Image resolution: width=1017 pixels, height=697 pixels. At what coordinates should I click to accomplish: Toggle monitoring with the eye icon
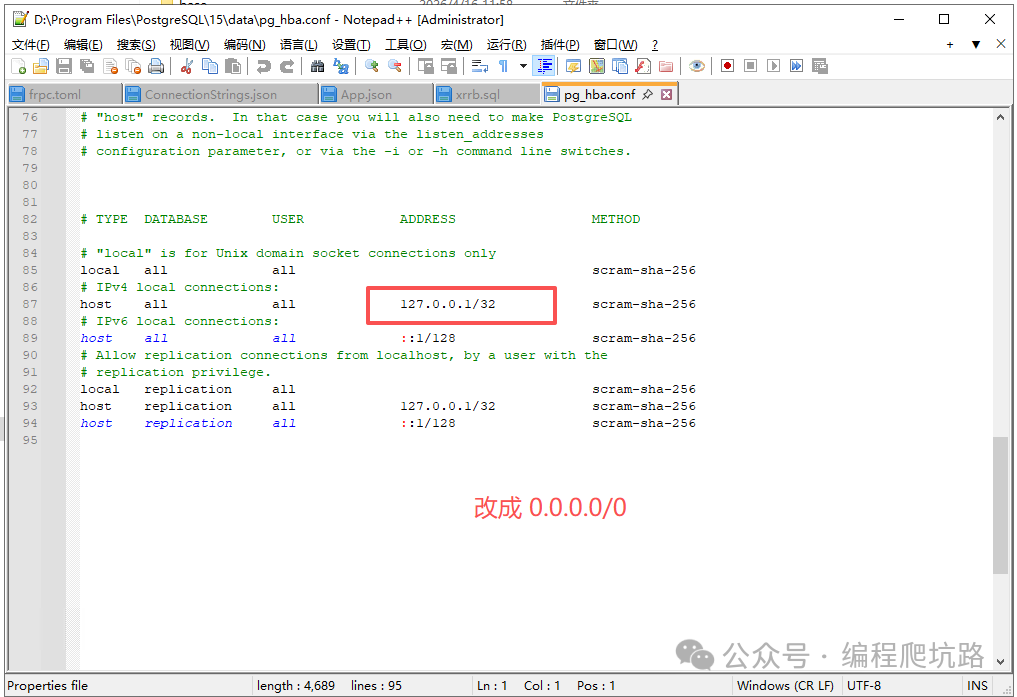[697, 66]
